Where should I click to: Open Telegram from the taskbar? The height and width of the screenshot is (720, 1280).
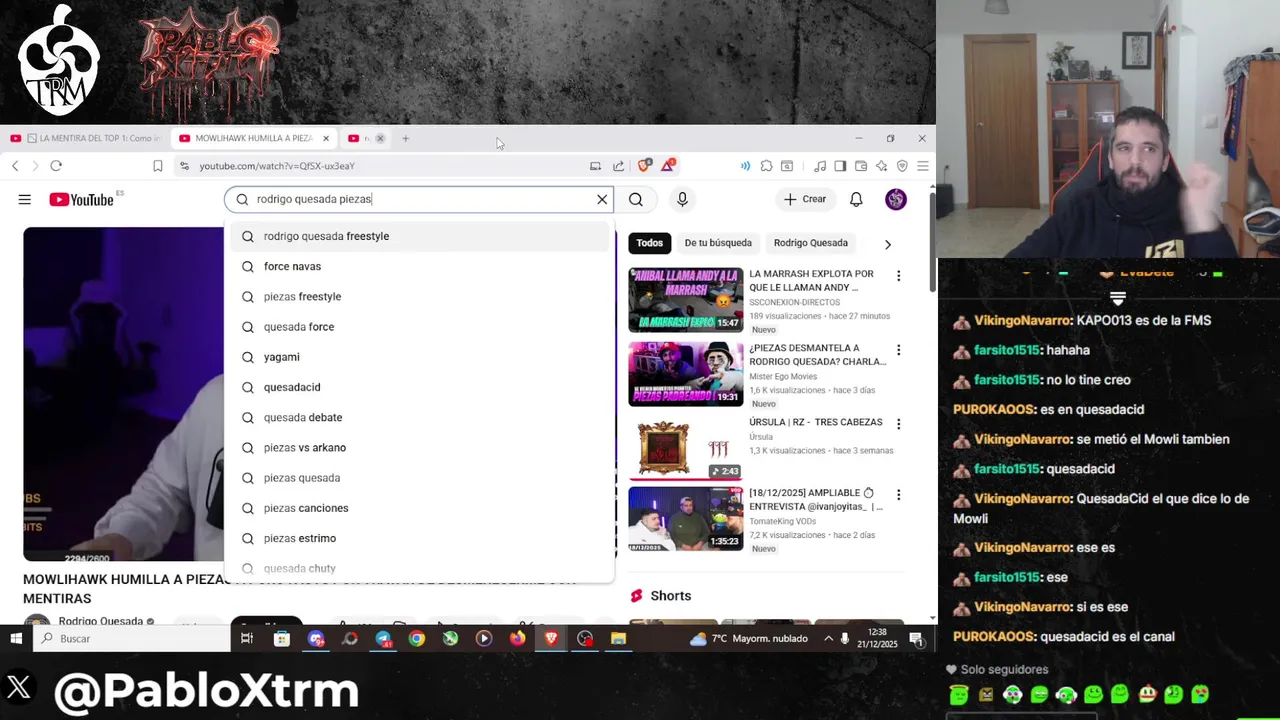click(x=383, y=638)
